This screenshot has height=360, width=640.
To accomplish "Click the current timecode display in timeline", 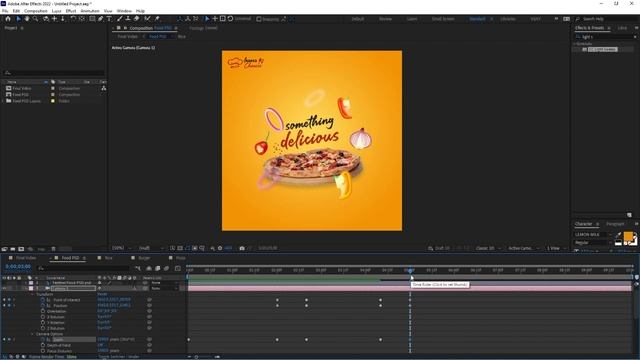I will click(x=18, y=267).
